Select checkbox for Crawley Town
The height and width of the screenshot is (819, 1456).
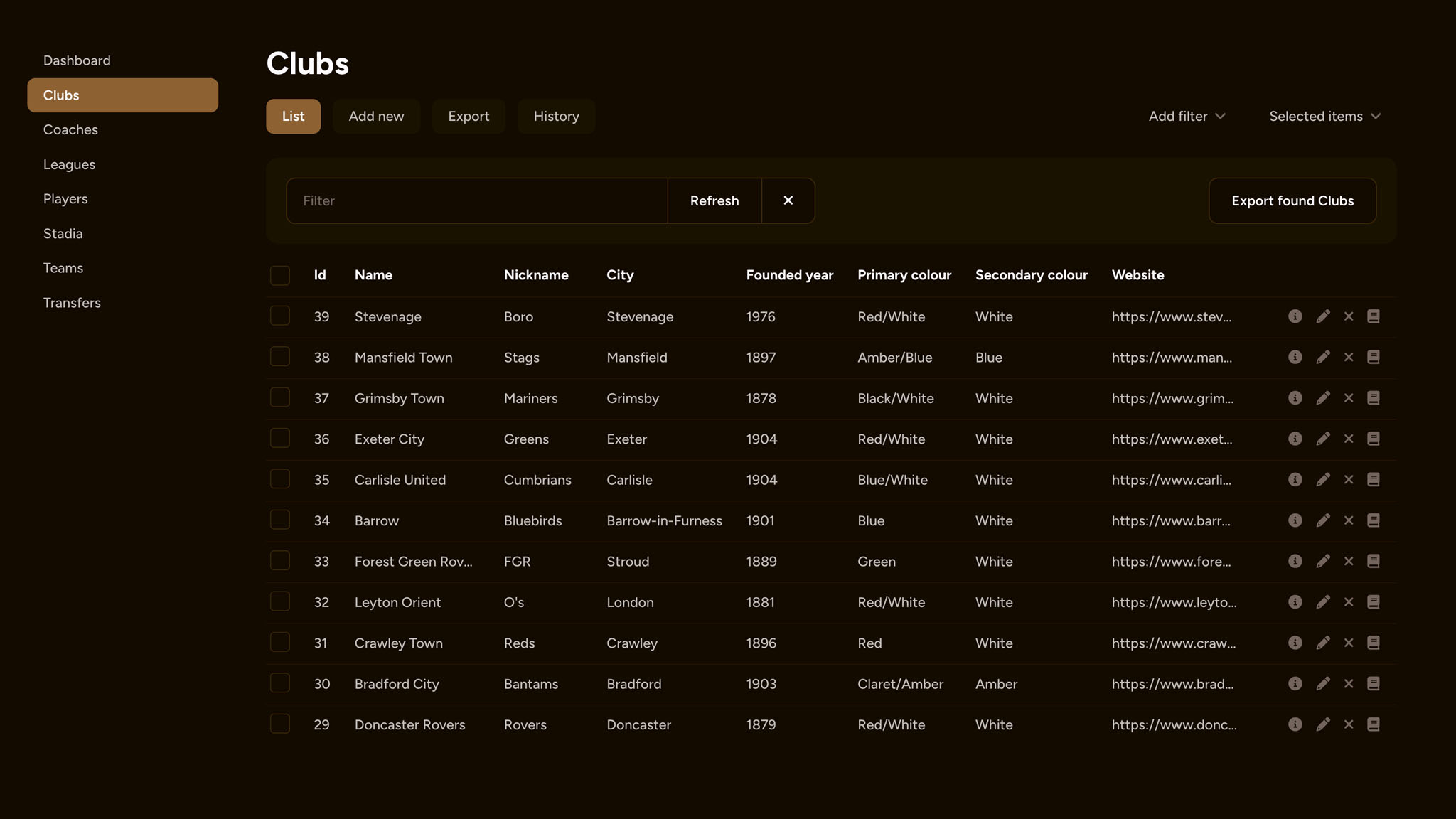pyautogui.click(x=280, y=643)
